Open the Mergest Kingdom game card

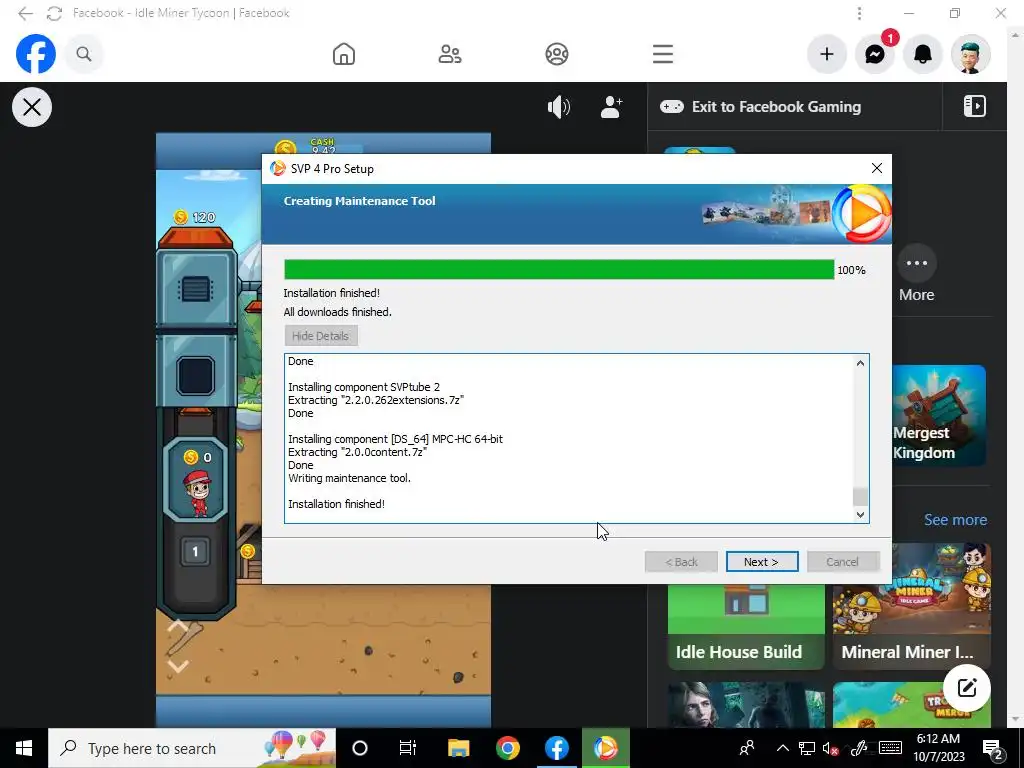click(x=938, y=415)
